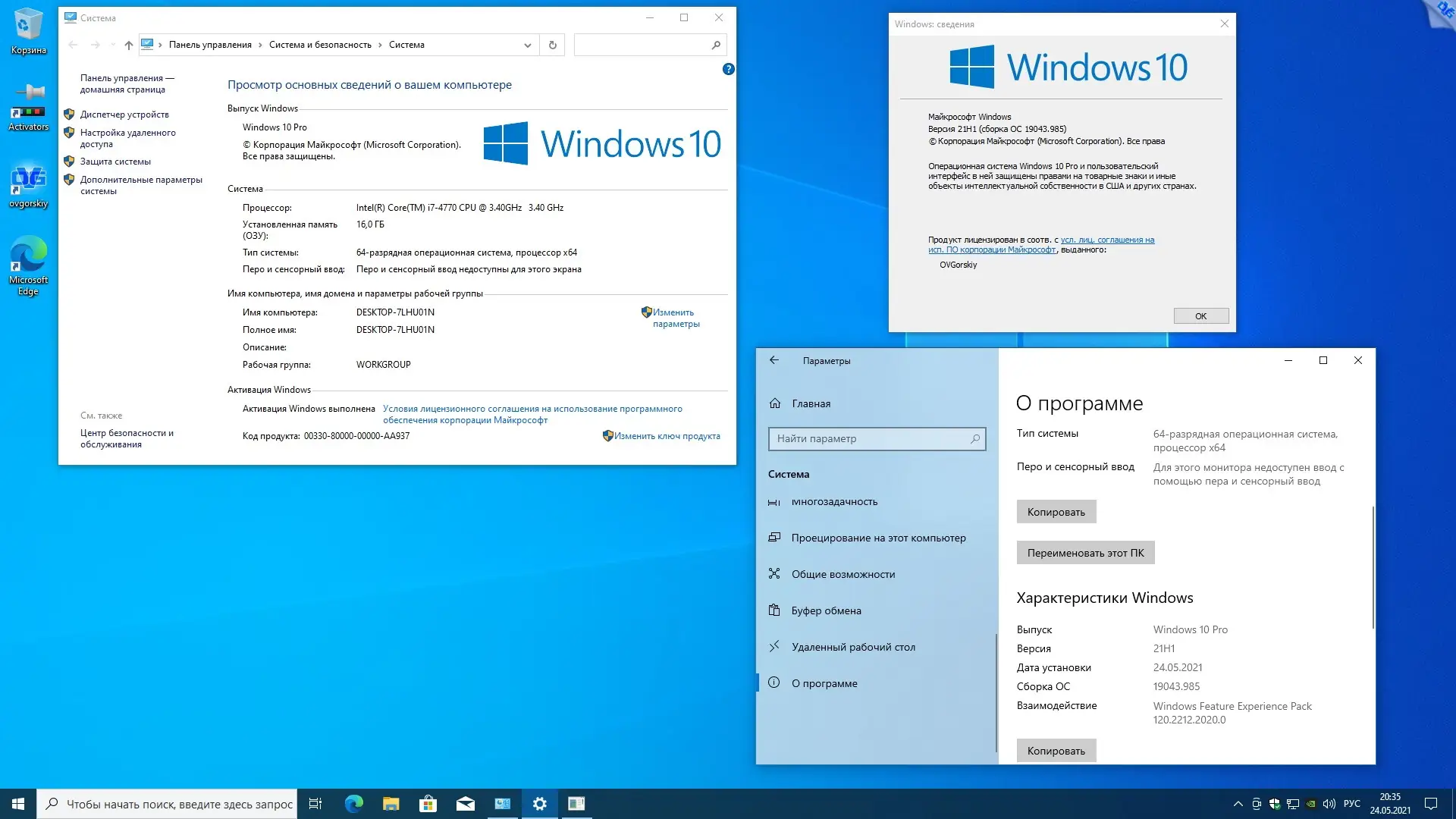
Task: Show hidden system tray icons
Action: point(1238,804)
